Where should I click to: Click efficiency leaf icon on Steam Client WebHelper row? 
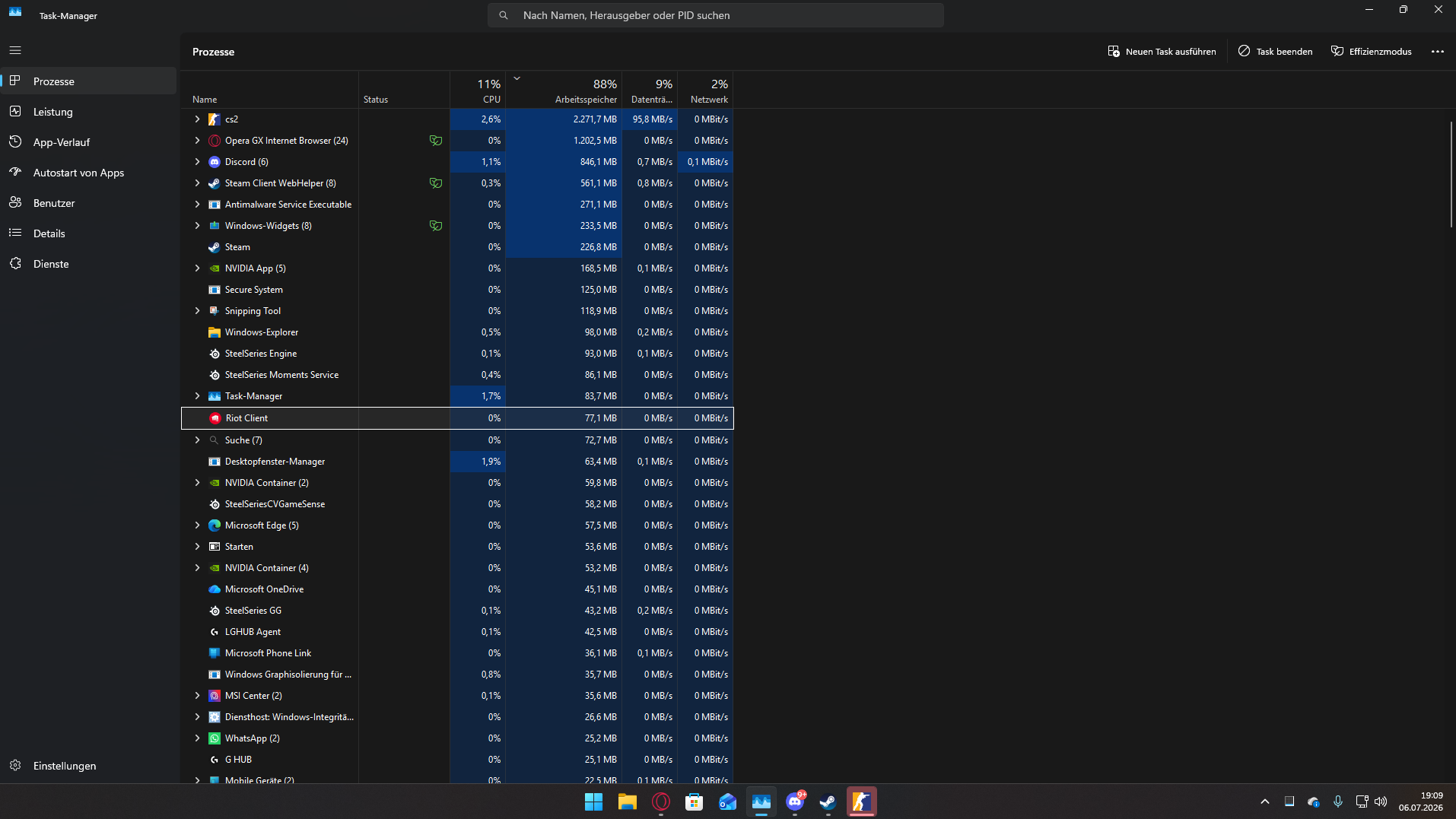coord(436,183)
